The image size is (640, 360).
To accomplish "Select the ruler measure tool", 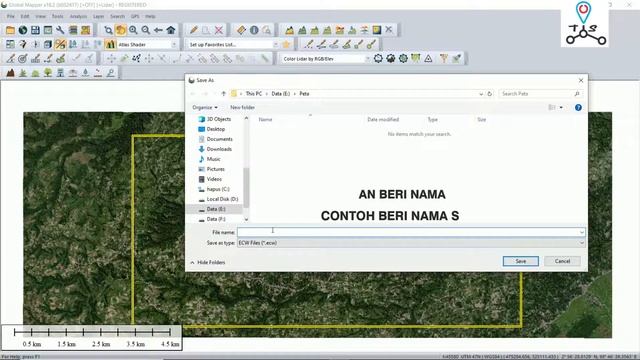I will click(241, 30).
